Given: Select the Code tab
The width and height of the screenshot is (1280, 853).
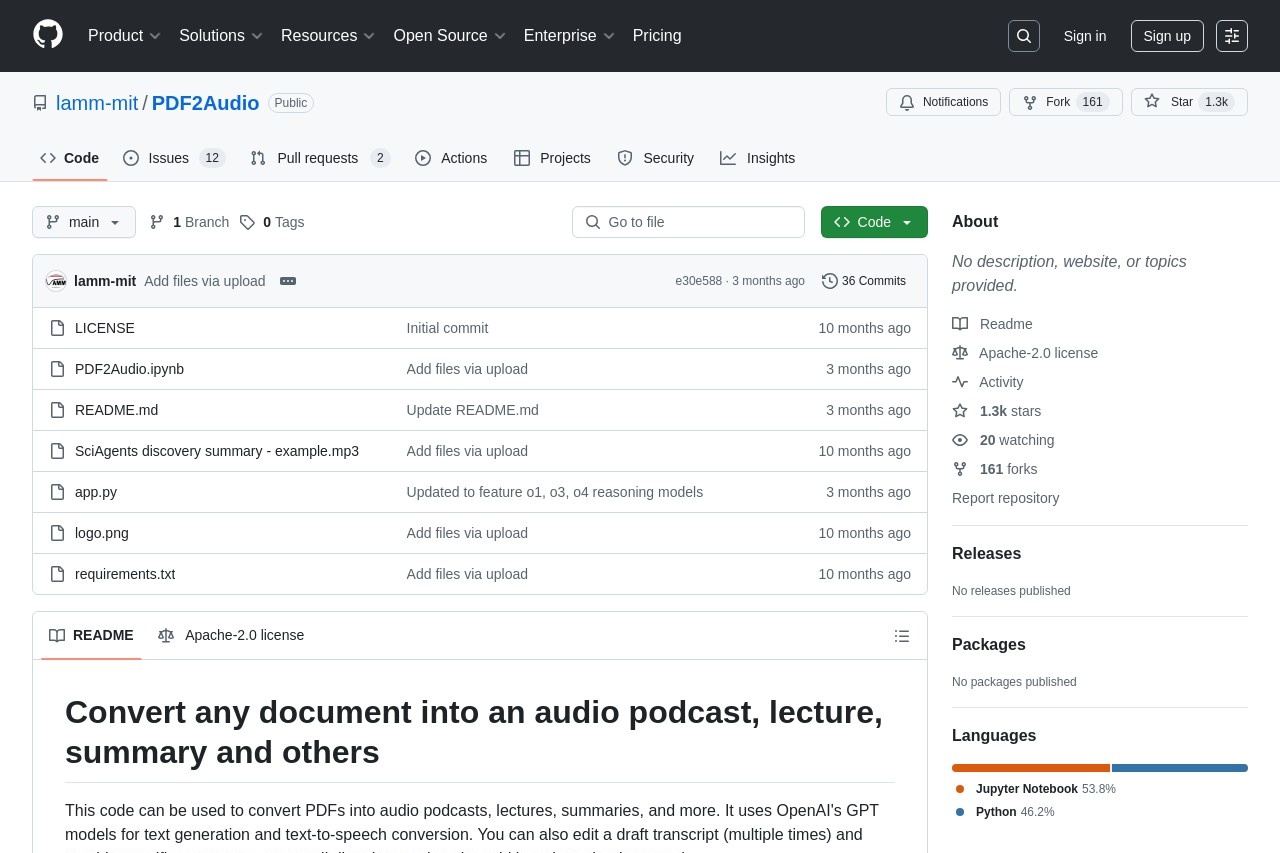Looking at the screenshot, I should tap(70, 158).
